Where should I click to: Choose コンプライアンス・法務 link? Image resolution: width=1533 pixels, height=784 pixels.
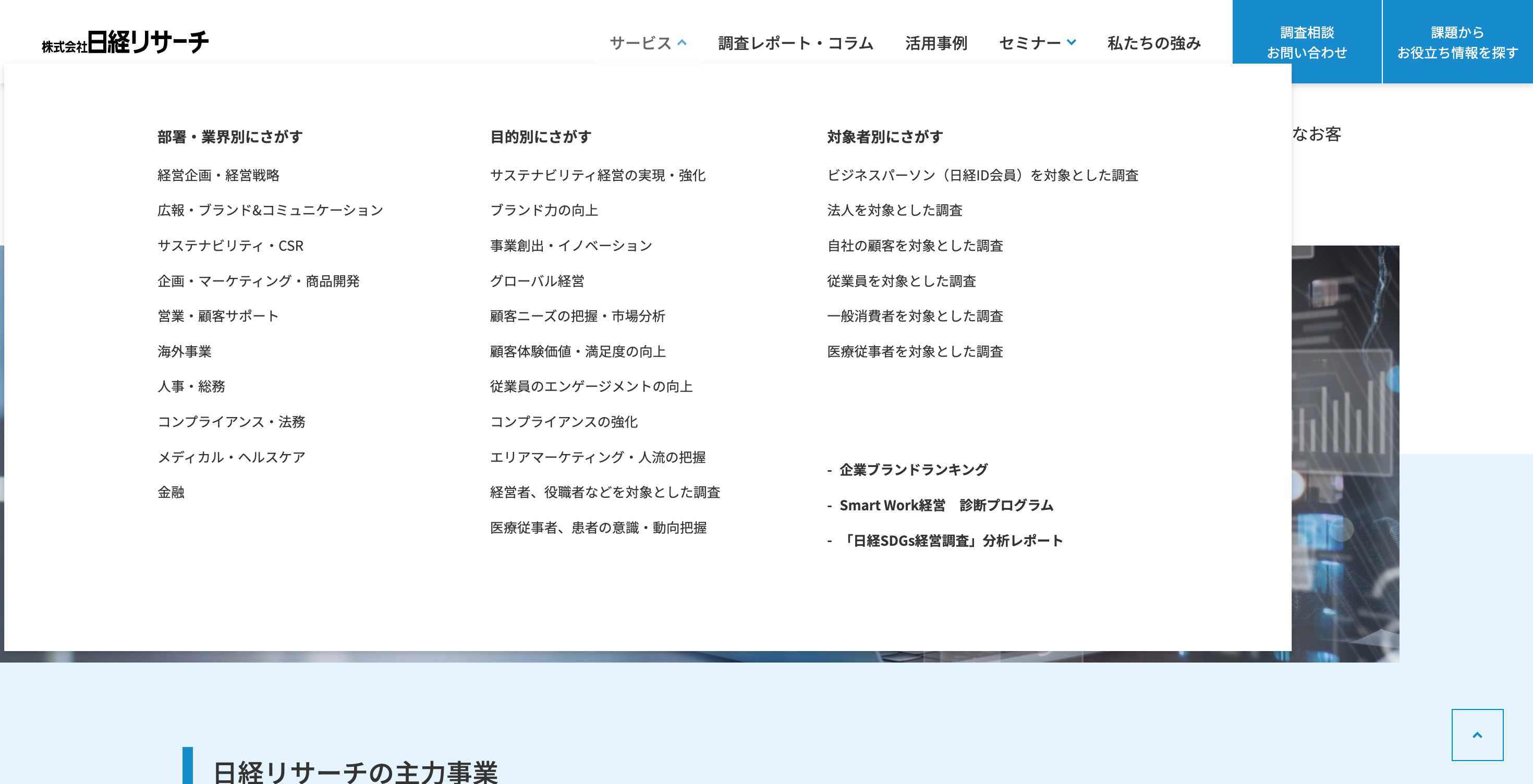231,422
